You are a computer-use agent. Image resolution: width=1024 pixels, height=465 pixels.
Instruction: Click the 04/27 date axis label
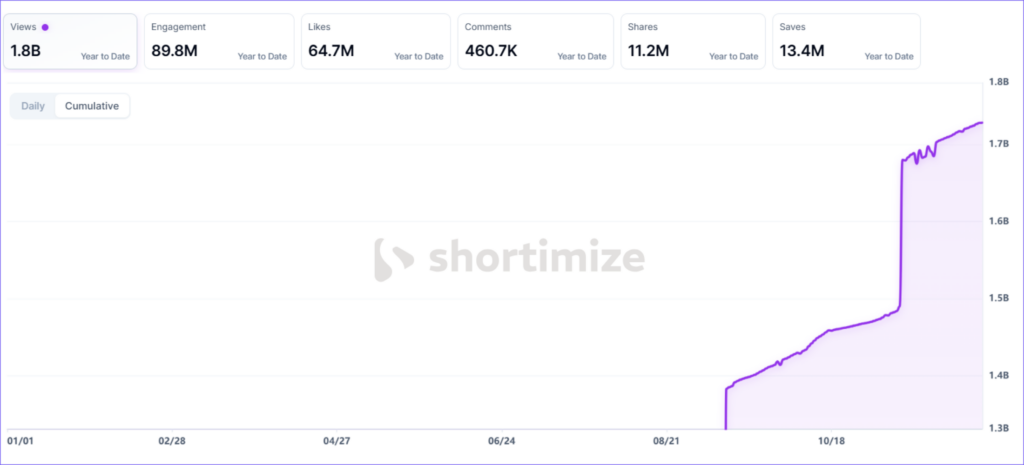337,440
